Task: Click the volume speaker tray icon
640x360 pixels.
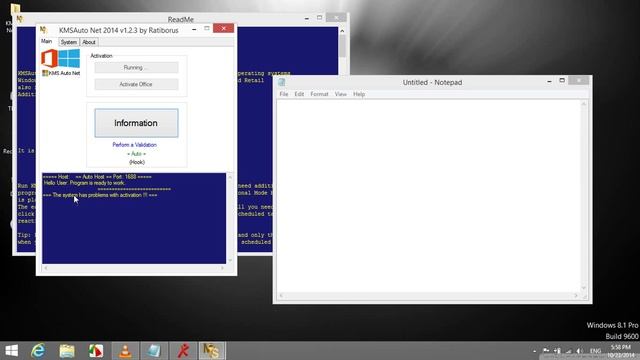Action: [x=579, y=351]
